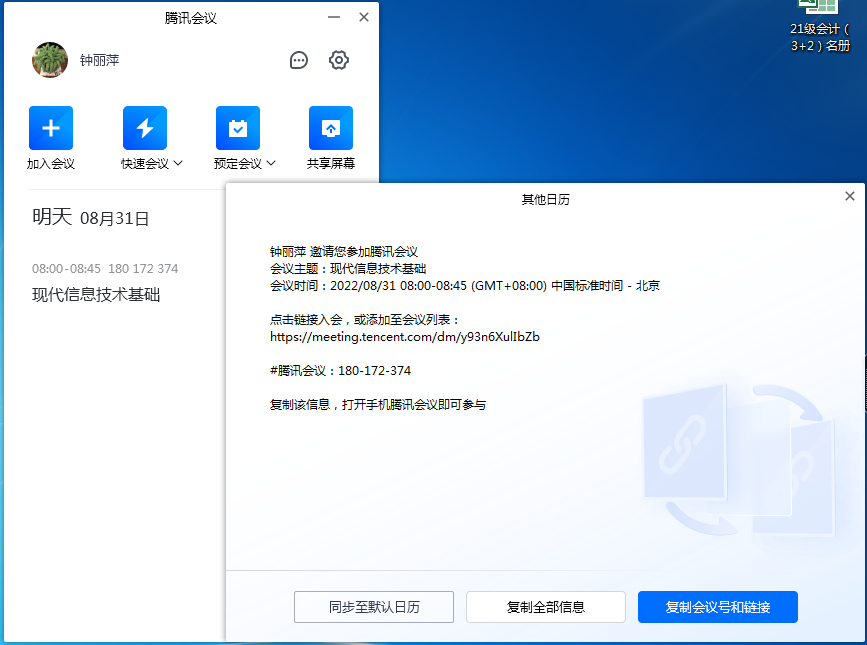Click the 同步至默认日历 button
The image size is (867, 645).
pos(374,607)
